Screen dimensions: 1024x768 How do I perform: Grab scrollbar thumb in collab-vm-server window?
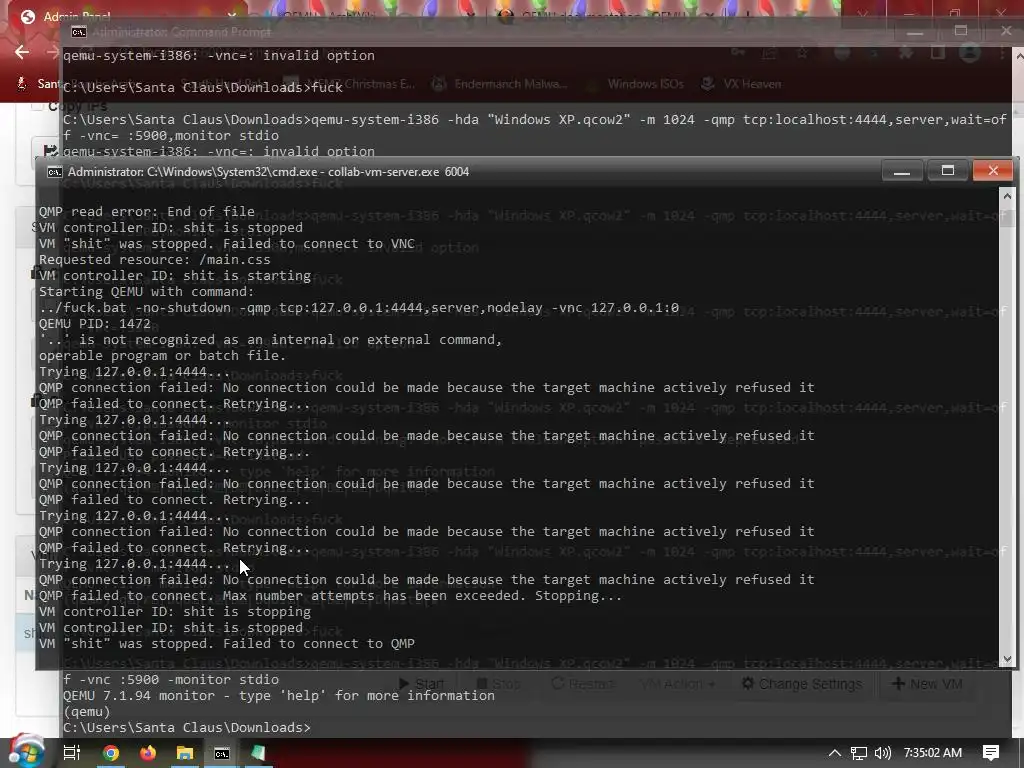pos(1006,218)
